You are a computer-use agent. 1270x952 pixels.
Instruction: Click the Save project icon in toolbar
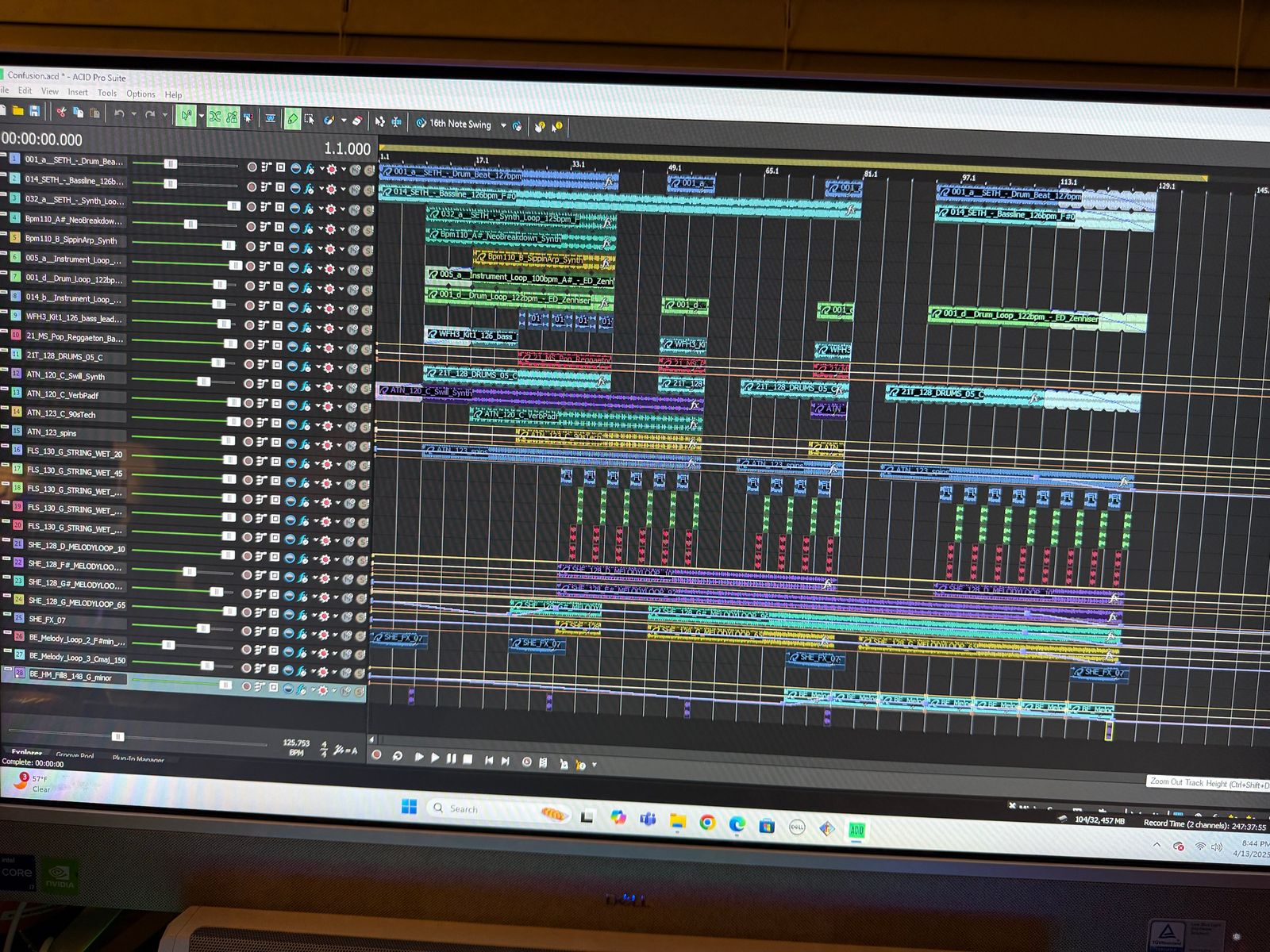coord(34,111)
